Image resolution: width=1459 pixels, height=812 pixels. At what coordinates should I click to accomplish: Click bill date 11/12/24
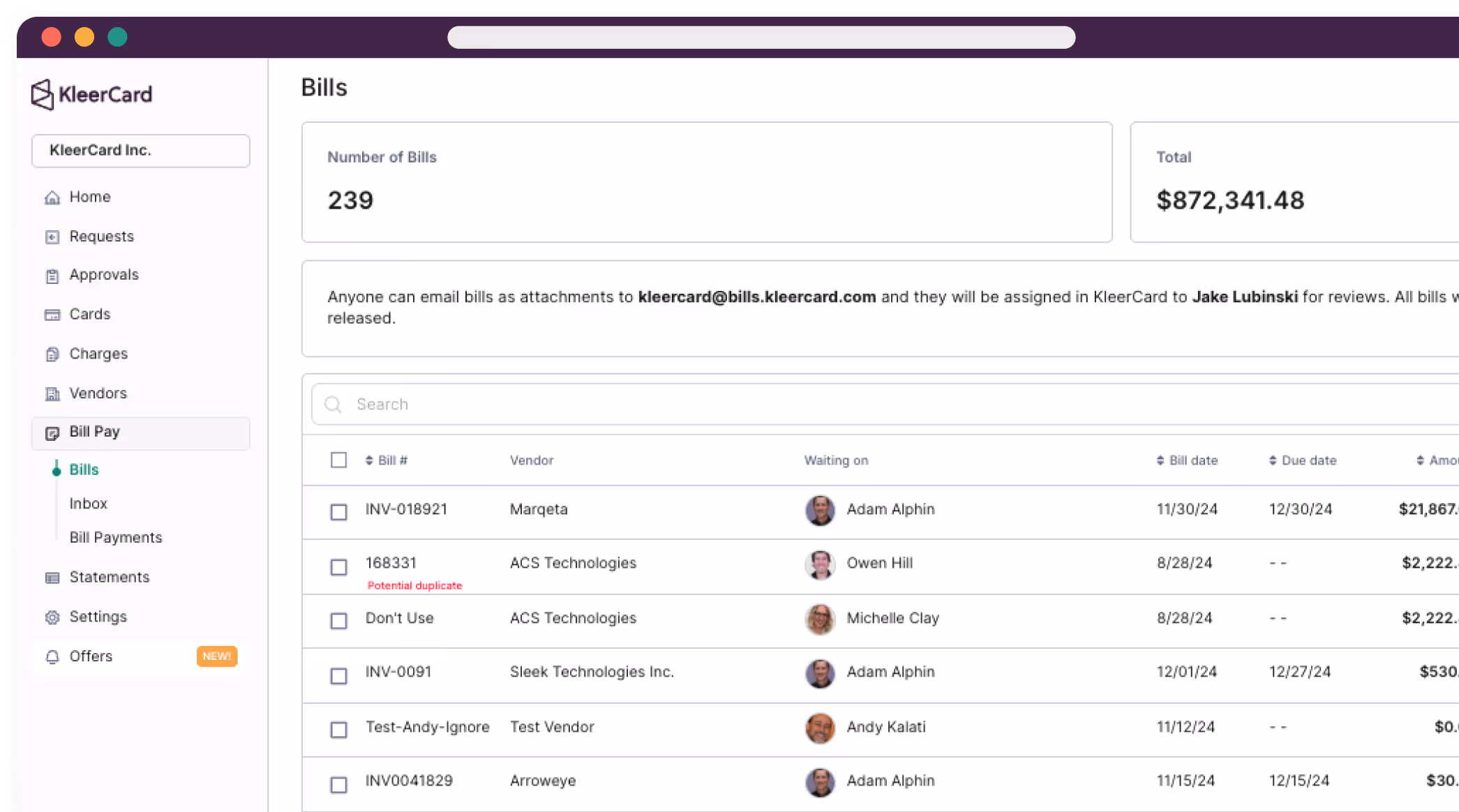(x=1185, y=727)
